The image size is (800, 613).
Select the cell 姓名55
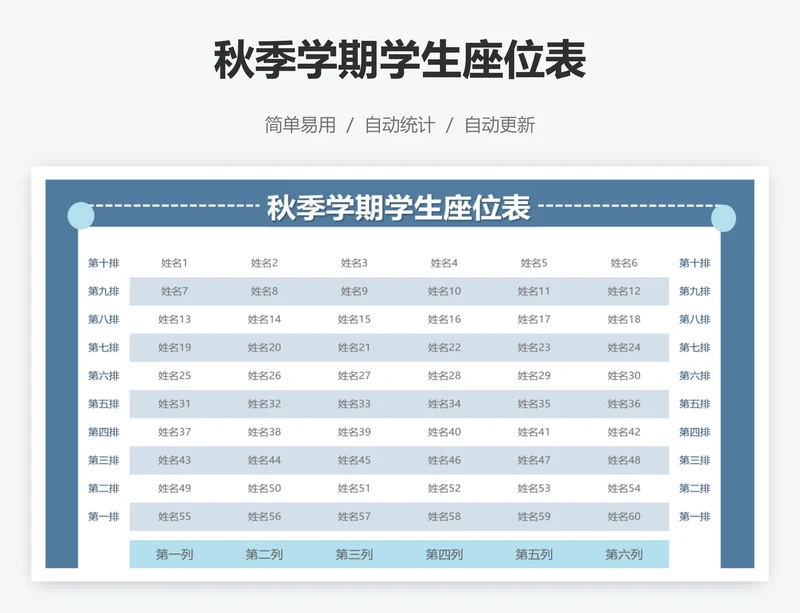click(x=174, y=517)
